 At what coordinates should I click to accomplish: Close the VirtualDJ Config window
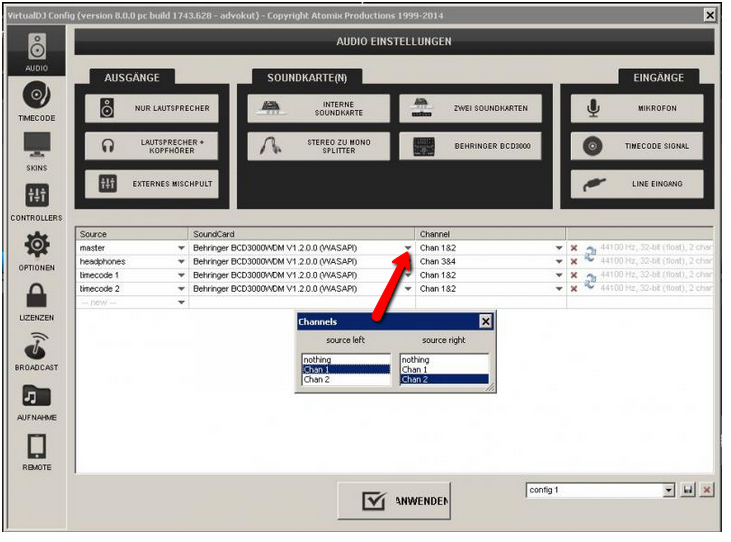click(710, 15)
